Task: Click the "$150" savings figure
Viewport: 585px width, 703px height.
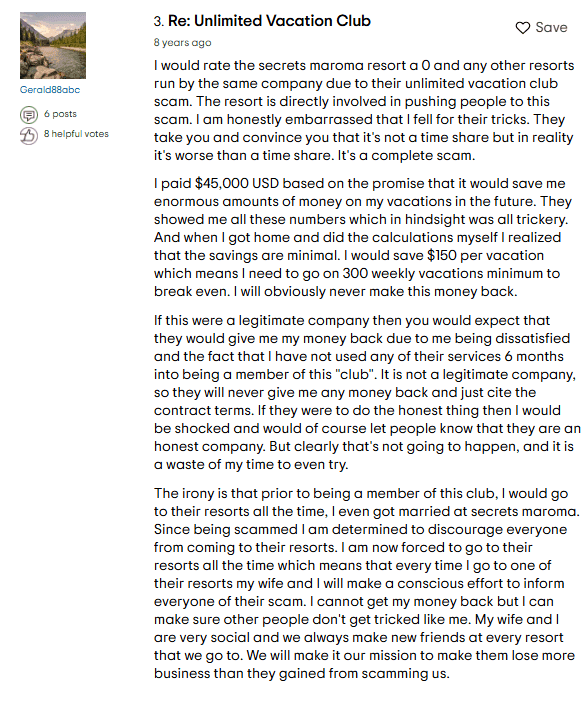Action: point(442,256)
